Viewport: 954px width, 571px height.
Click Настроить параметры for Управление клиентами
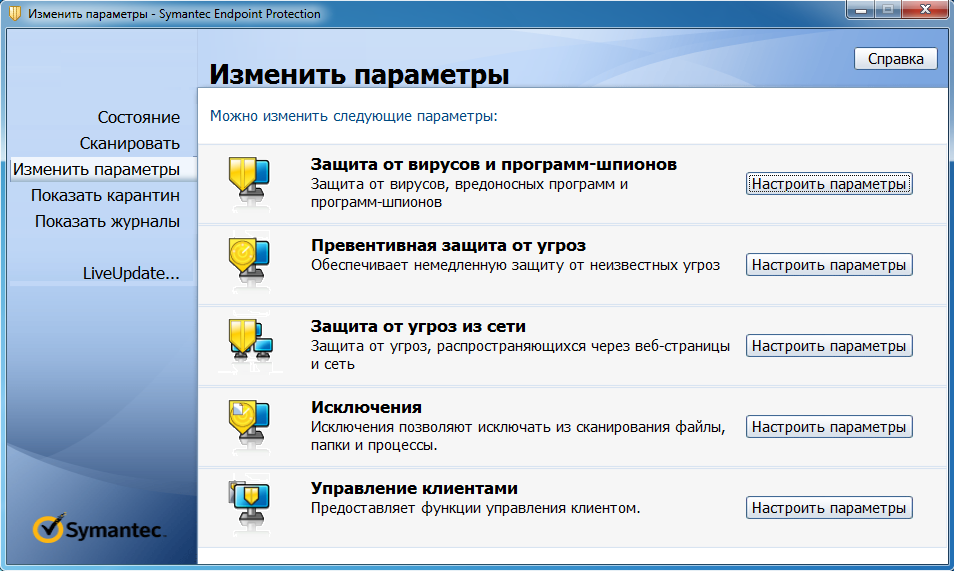[x=829, y=508]
